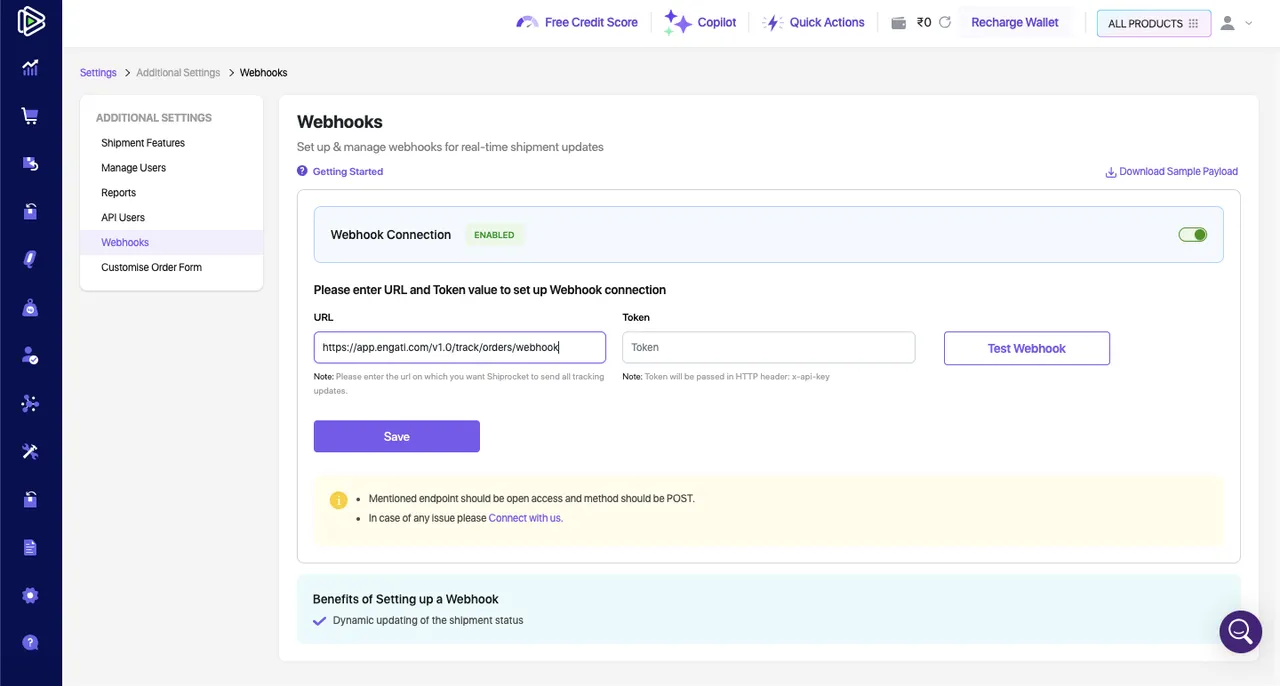Refresh the wallet balance

(944, 22)
